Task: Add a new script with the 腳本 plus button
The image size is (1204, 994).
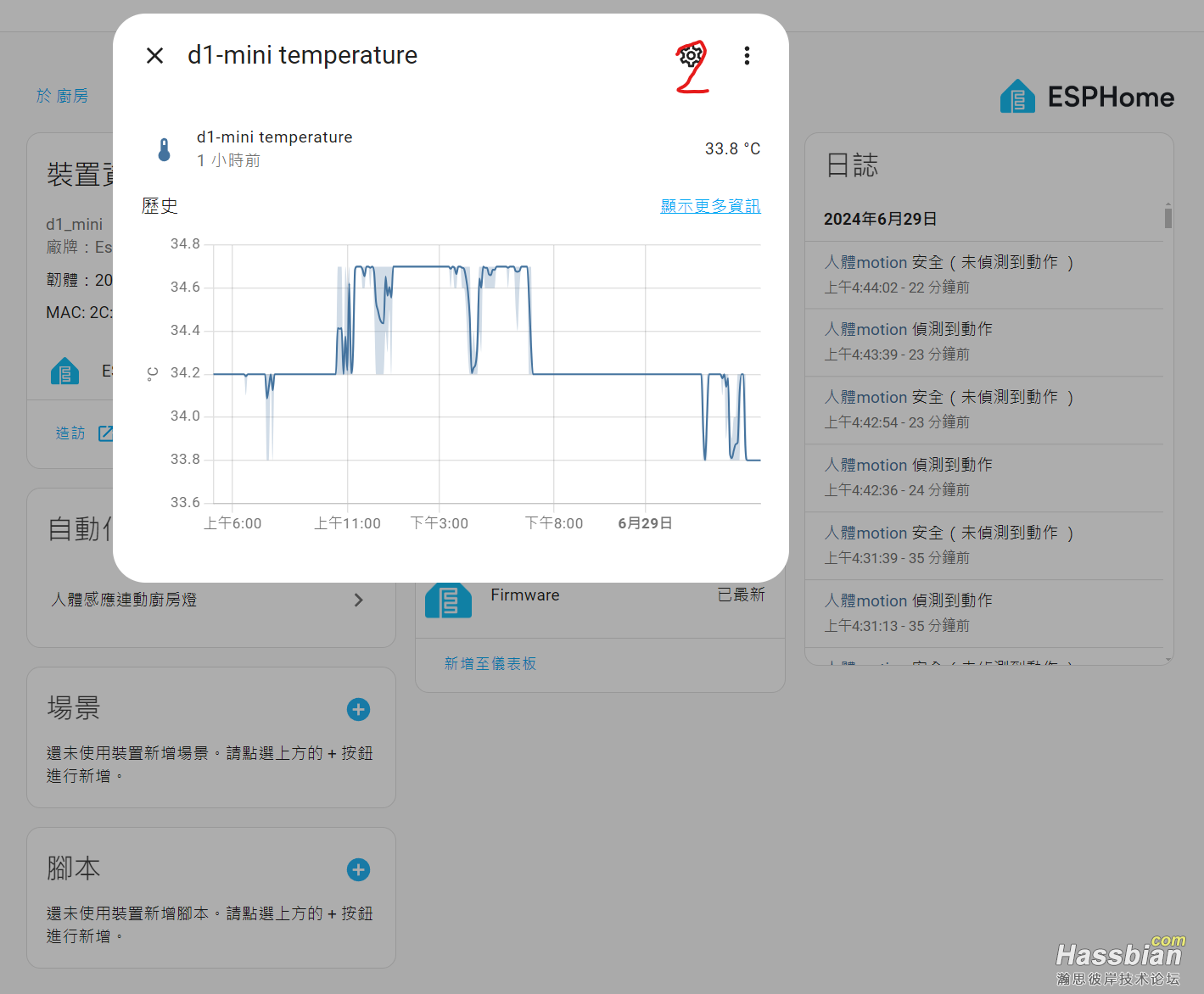Action: click(x=359, y=869)
